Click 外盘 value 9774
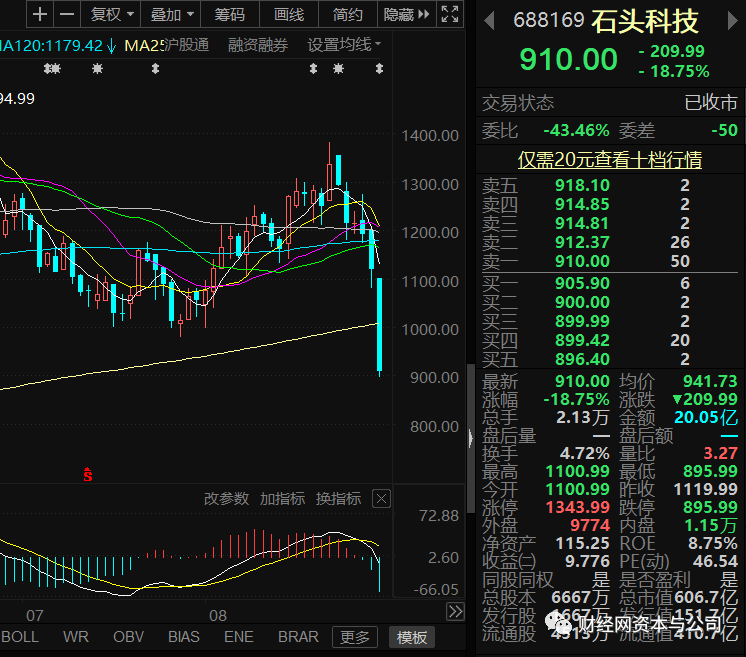 pos(590,525)
